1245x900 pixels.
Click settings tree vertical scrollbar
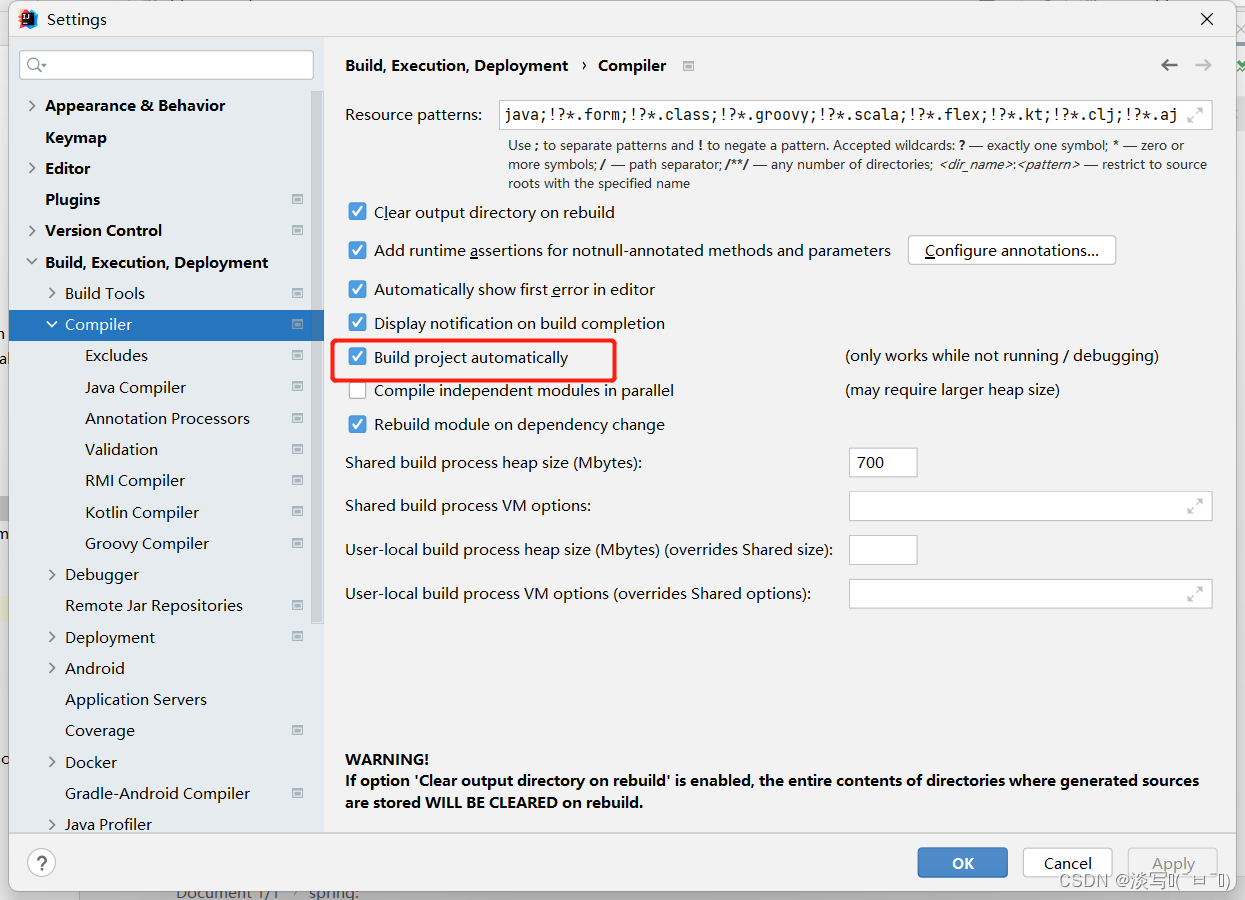[317, 357]
